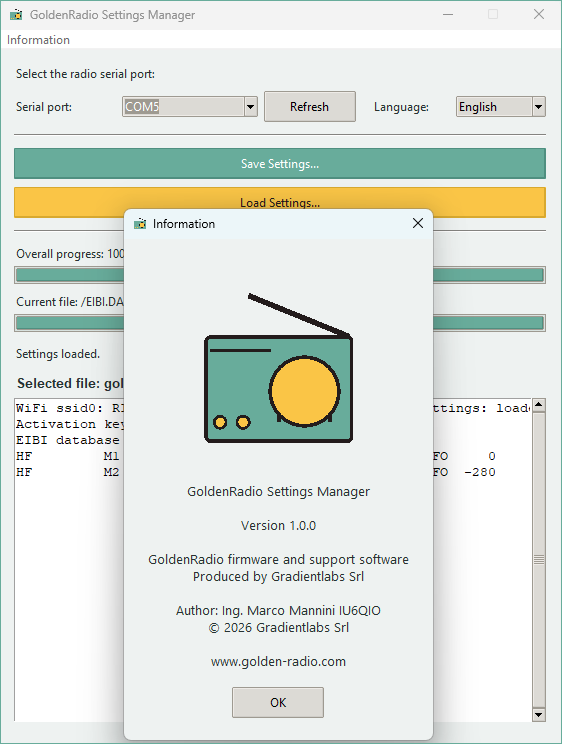Viewport: 562px width, 744px height.
Task: Close the Information dialog with X
Action: click(x=418, y=223)
